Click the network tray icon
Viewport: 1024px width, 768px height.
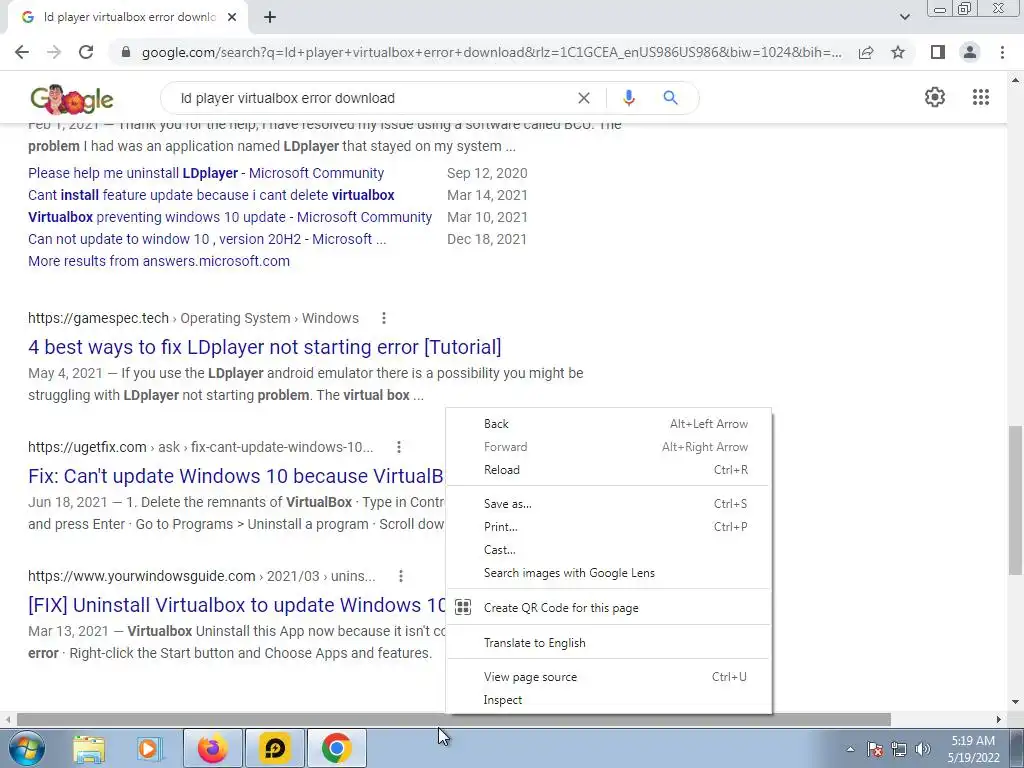pyautogui.click(x=899, y=749)
